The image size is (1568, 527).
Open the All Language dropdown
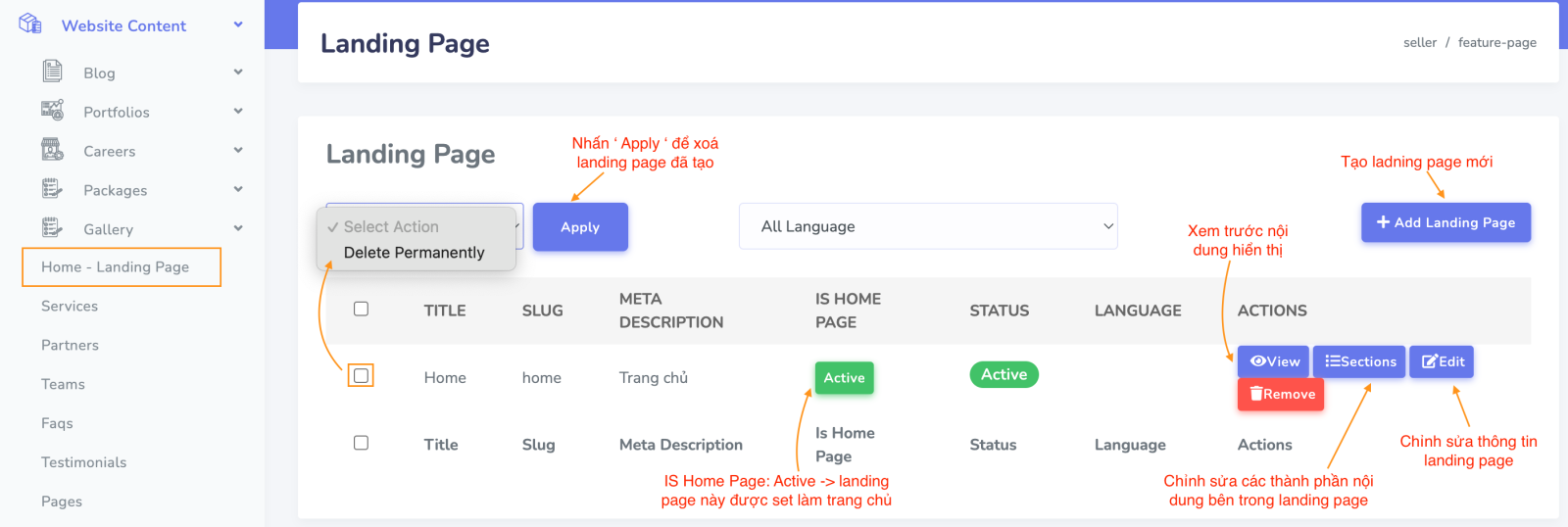point(927,226)
